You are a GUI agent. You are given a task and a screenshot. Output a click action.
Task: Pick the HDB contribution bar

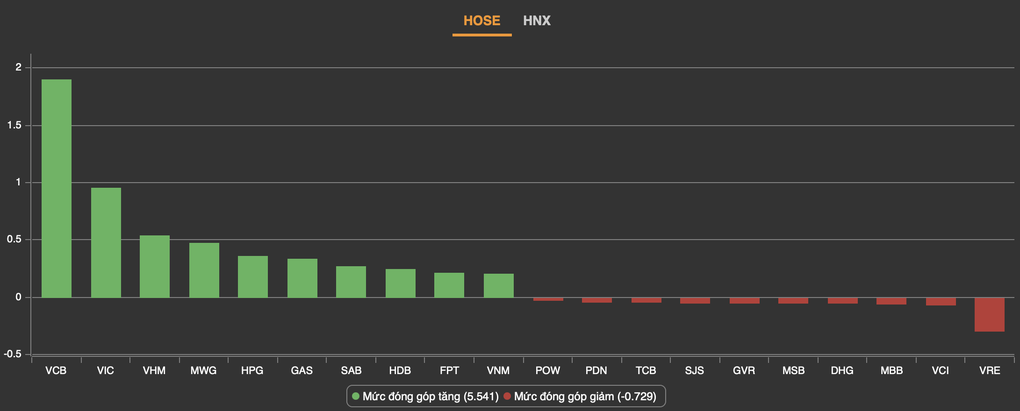click(x=400, y=284)
